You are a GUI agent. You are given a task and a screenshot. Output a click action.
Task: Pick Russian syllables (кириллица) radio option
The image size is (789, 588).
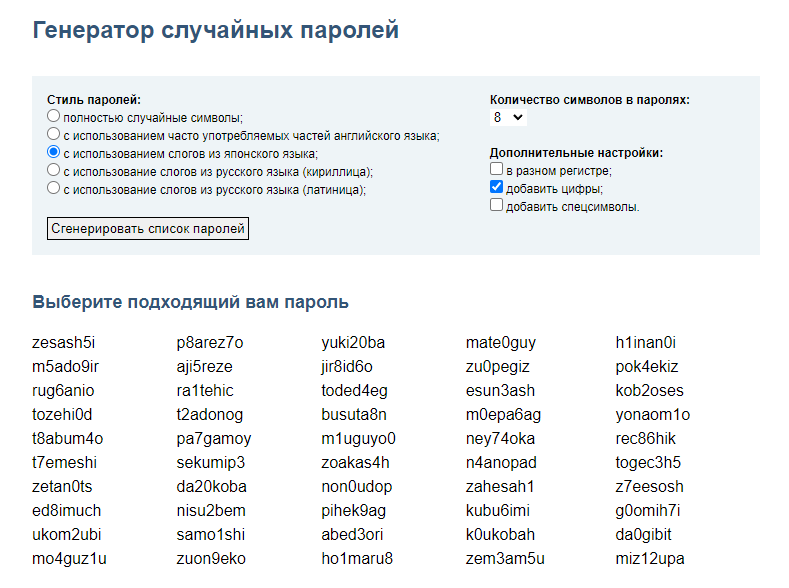(x=53, y=170)
